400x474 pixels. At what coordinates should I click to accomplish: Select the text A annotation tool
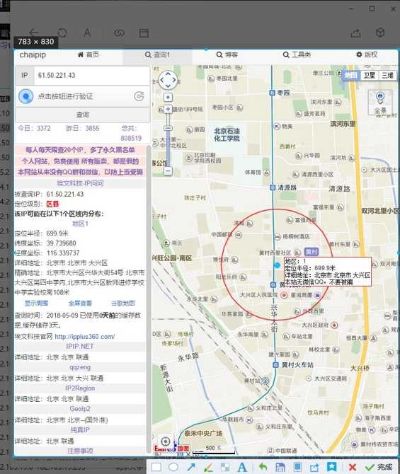(242, 467)
